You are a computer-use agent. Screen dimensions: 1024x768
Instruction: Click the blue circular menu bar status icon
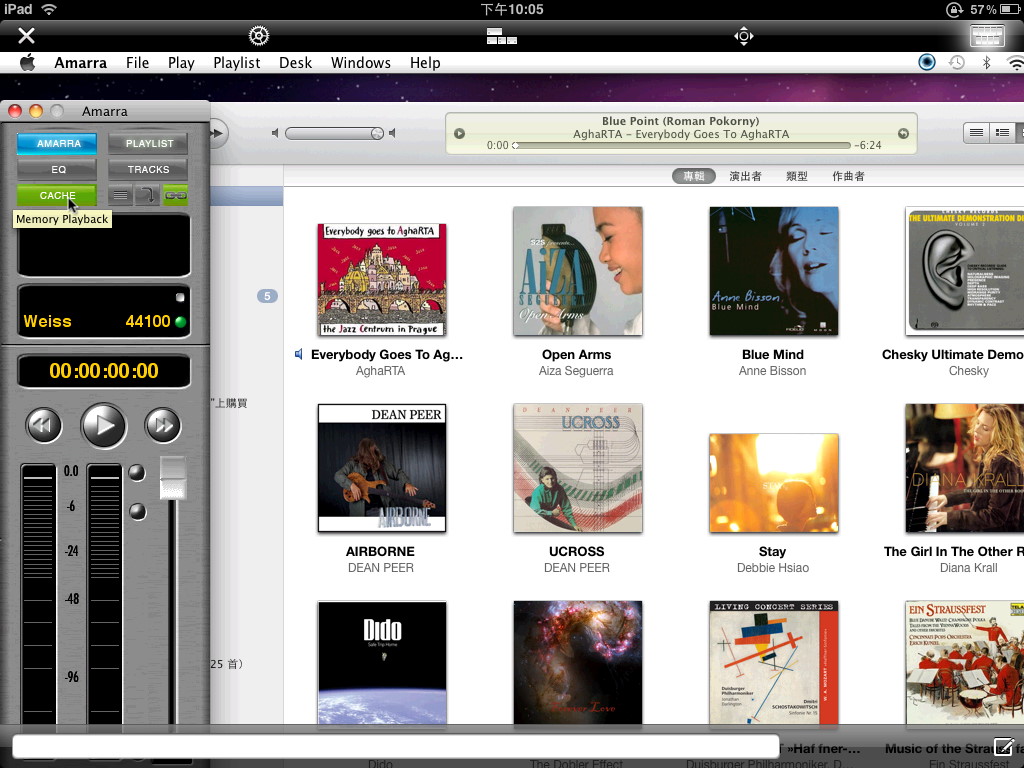pos(926,62)
